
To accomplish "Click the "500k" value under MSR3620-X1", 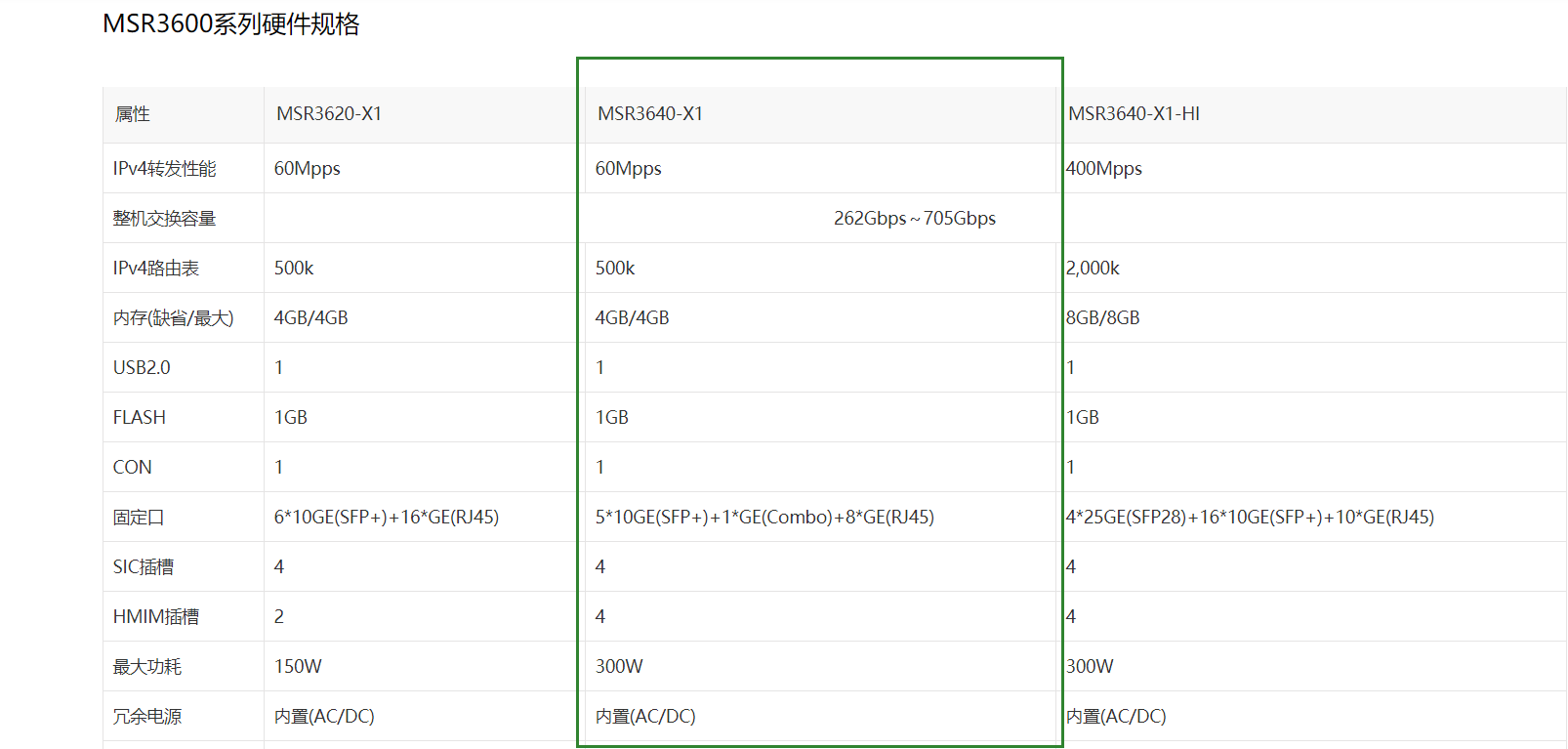I will pyautogui.click(x=294, y=269).
